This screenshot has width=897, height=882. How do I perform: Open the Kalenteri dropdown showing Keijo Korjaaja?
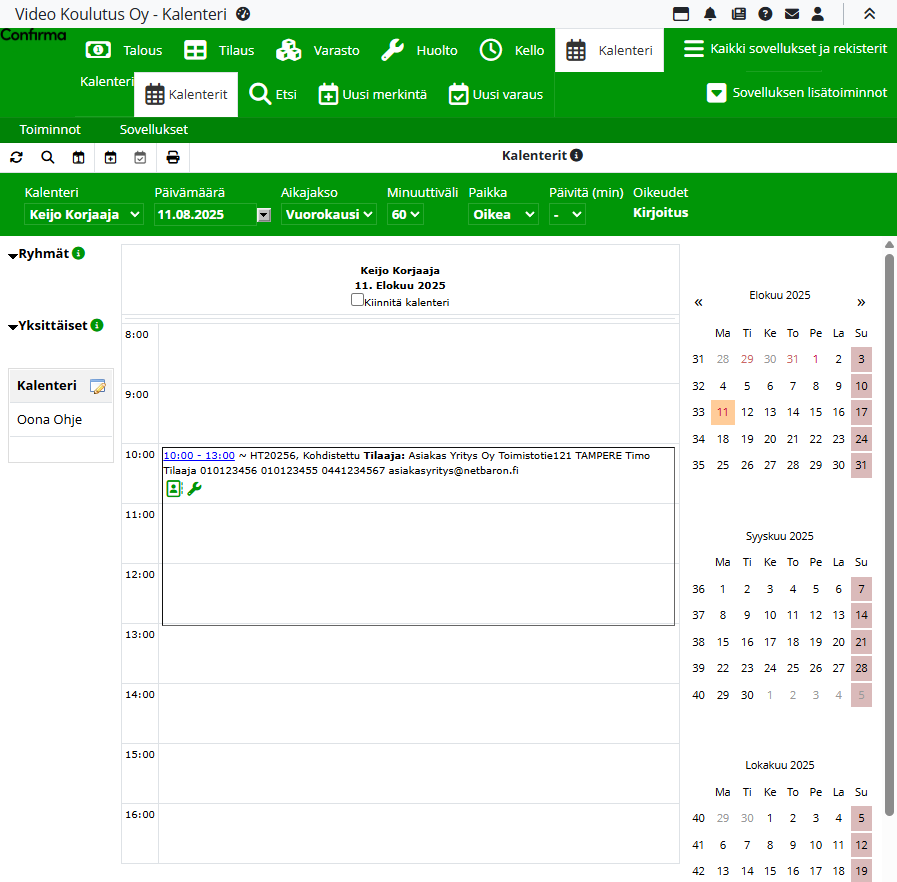point(84,214)
